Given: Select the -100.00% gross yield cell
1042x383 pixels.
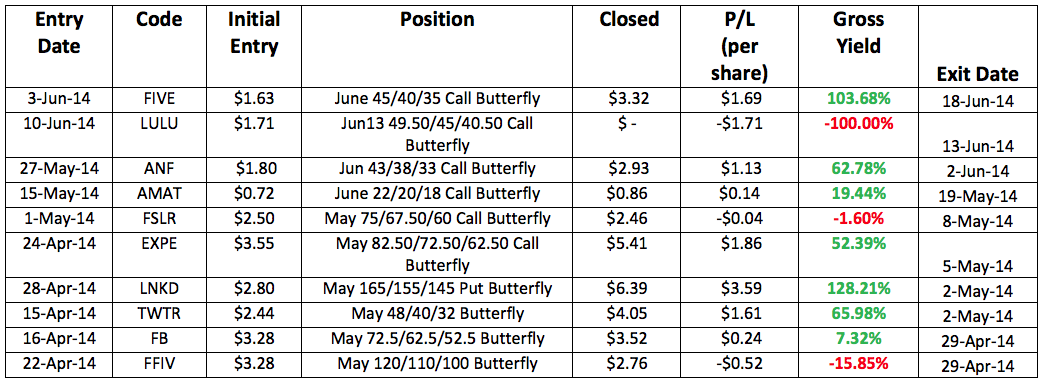Looking at the screenshot, I should [x=857, y=123].
